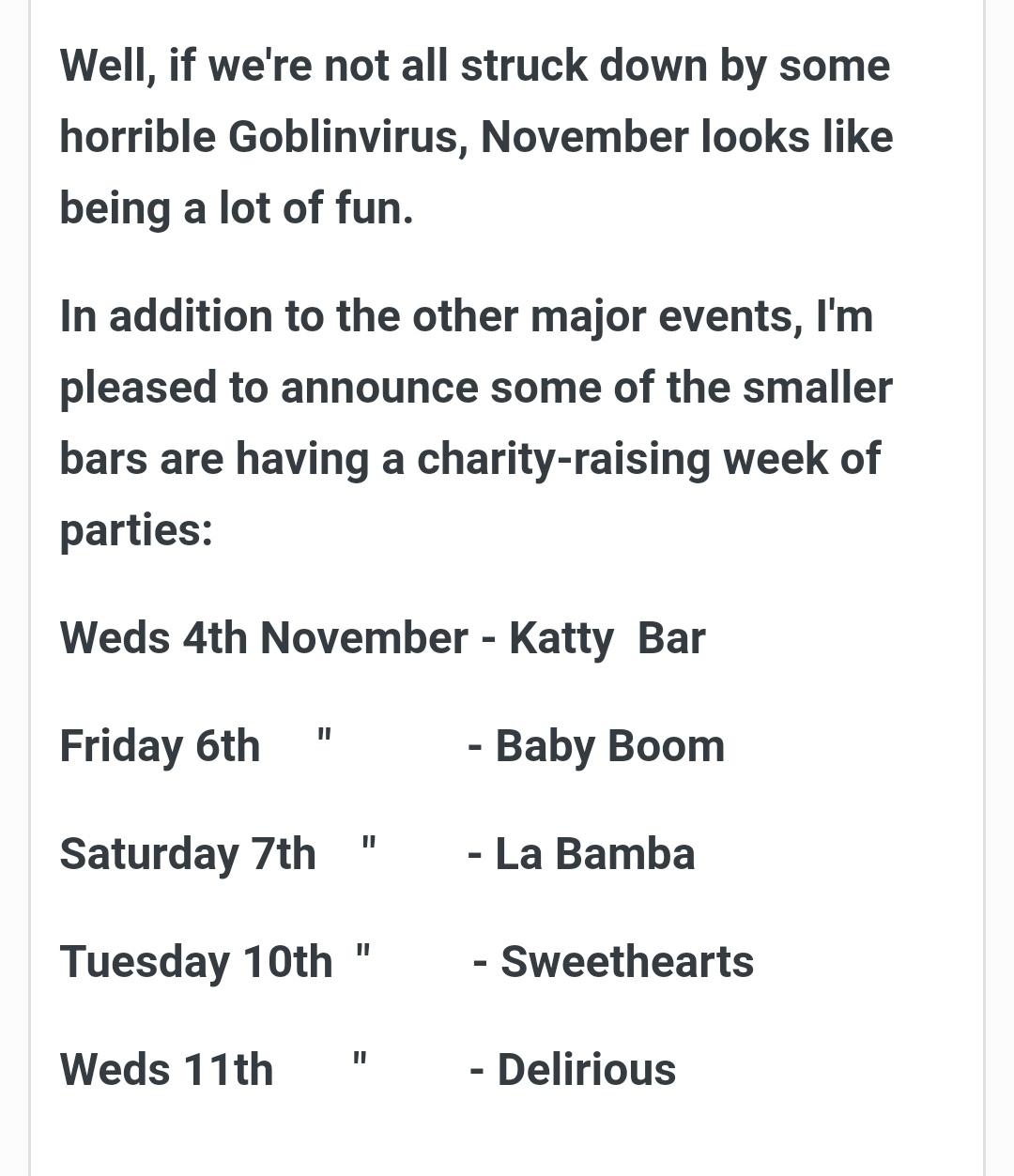
Task: Click the ditto mark beside 'Weds 11th'
Action: click(x=360, y=1060)
